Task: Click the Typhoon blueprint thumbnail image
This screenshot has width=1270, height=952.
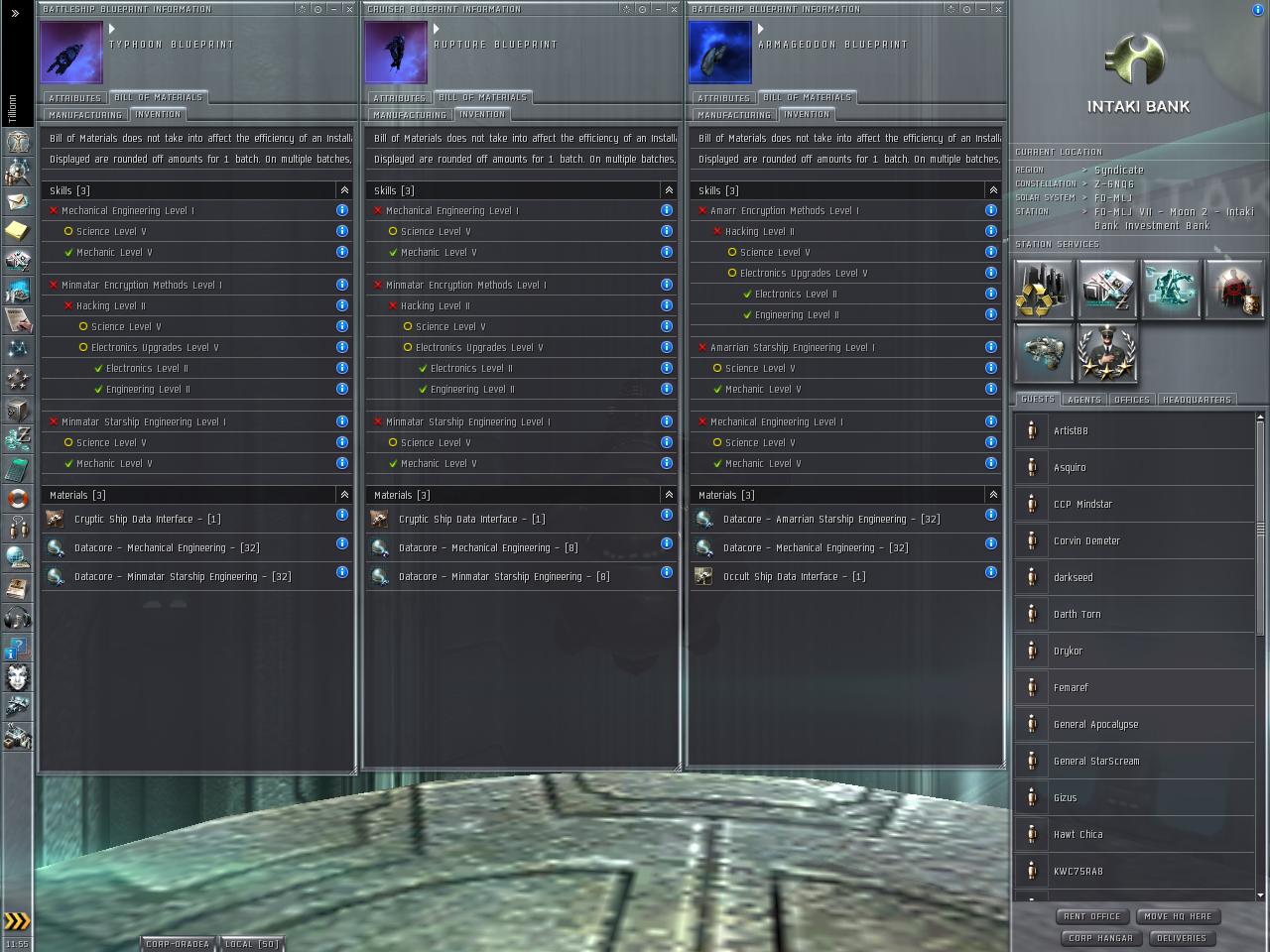Action: 71,53
